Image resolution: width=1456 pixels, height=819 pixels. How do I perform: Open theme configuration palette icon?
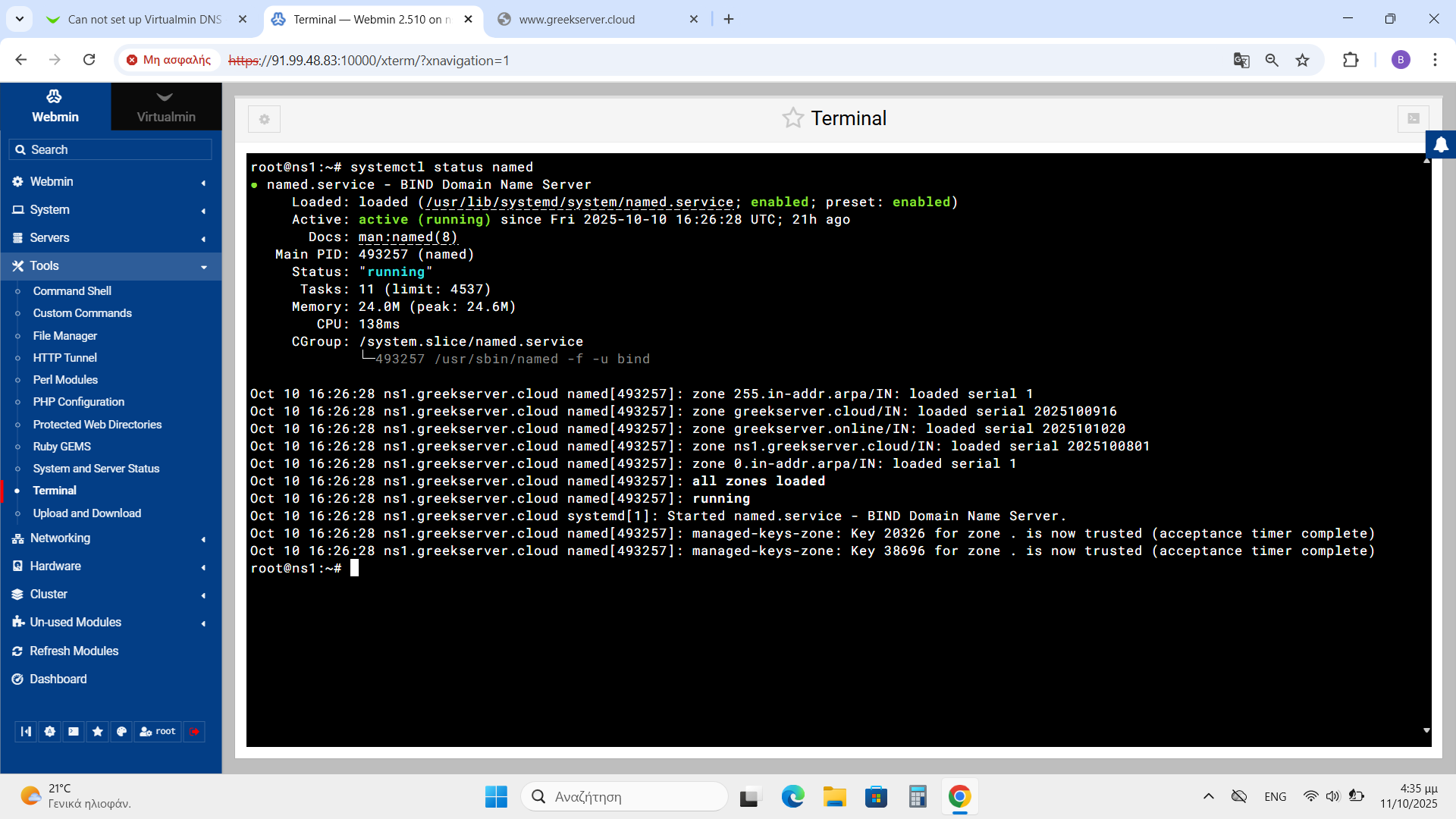coord(121,731)
